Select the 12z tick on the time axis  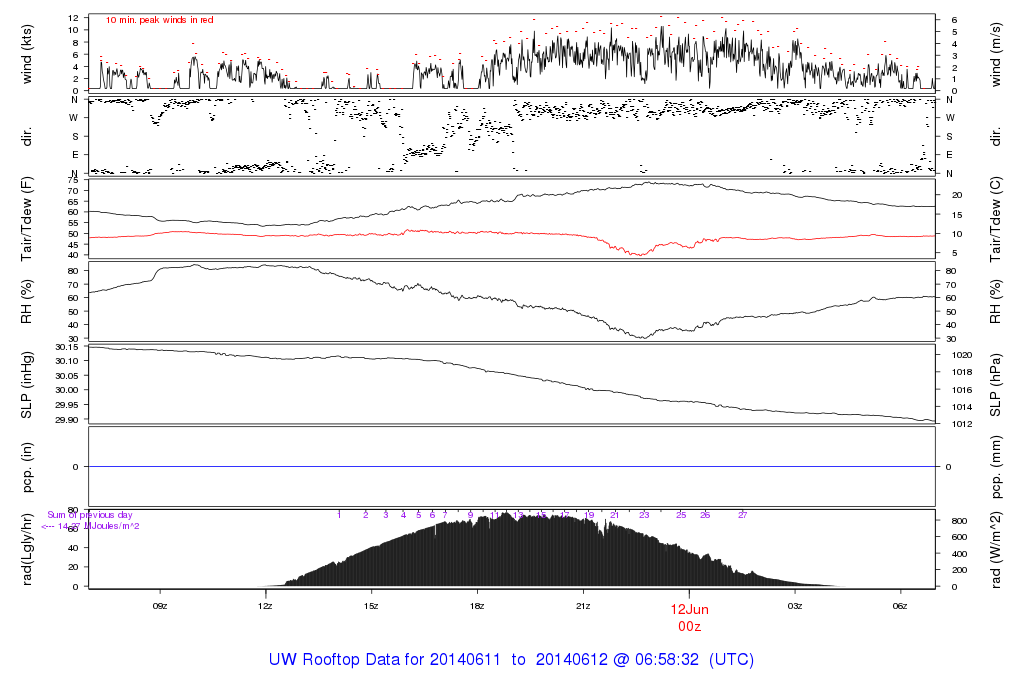265,606
